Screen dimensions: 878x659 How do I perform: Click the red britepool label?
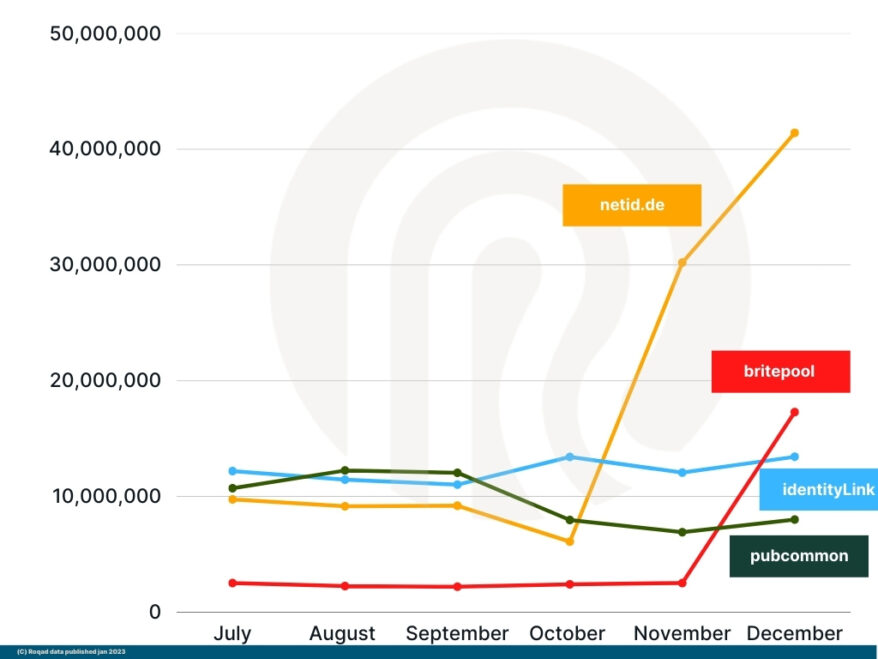[x=780, y=371]
